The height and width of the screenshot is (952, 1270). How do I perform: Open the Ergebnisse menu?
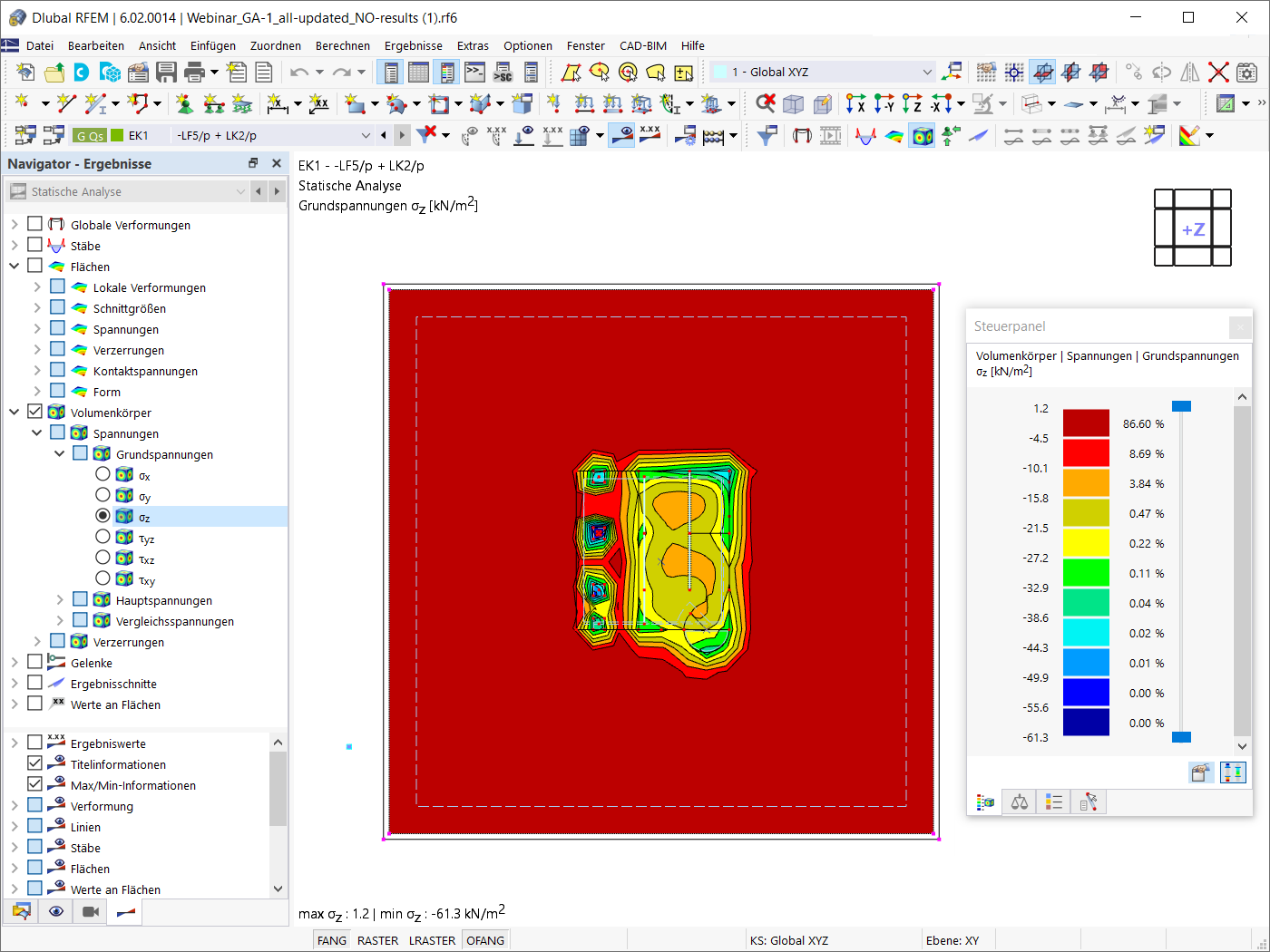click(x=414, y=45)
